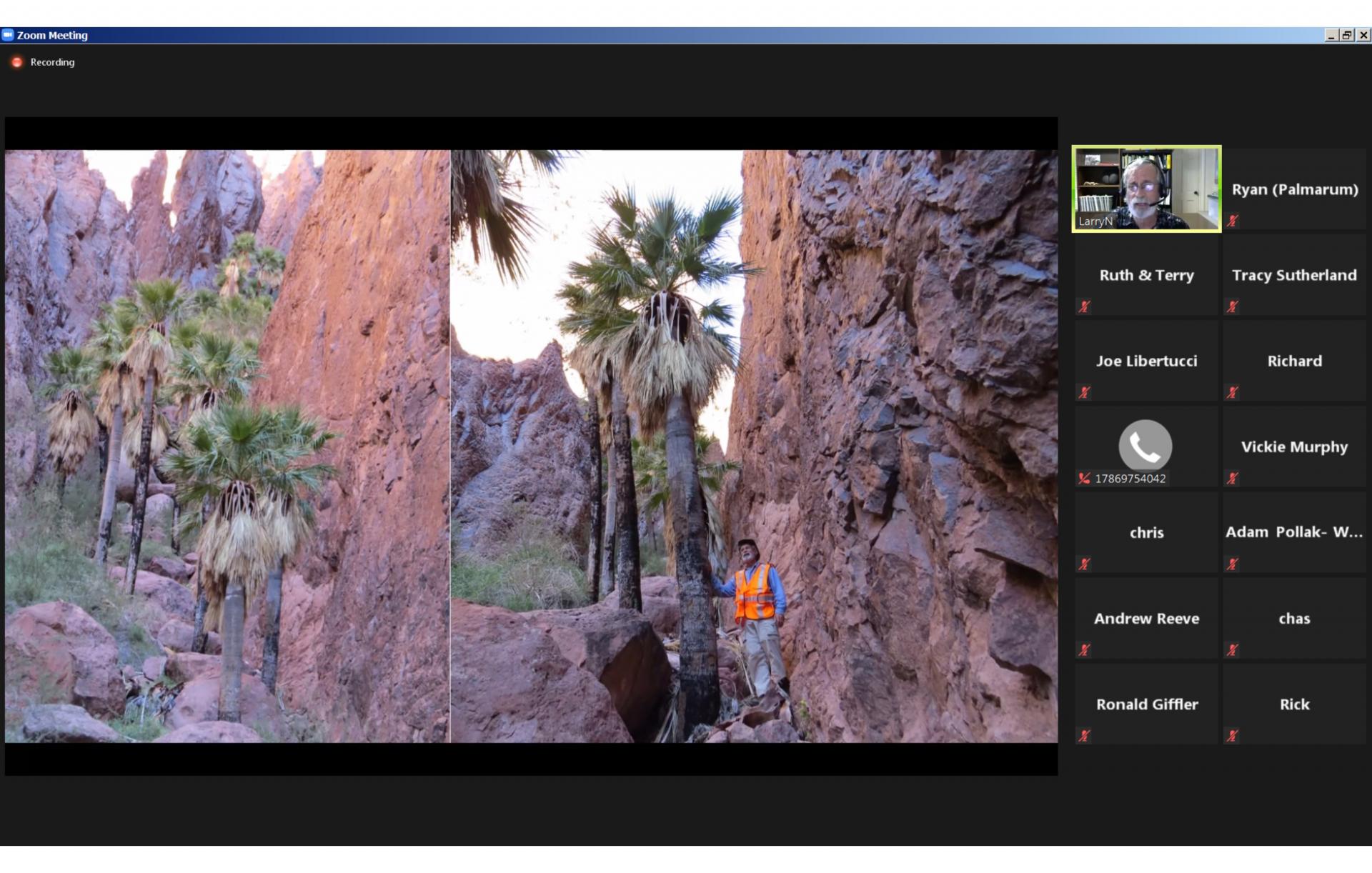Click the Recording status label
Screen dimensions: 1372x873
52,62
